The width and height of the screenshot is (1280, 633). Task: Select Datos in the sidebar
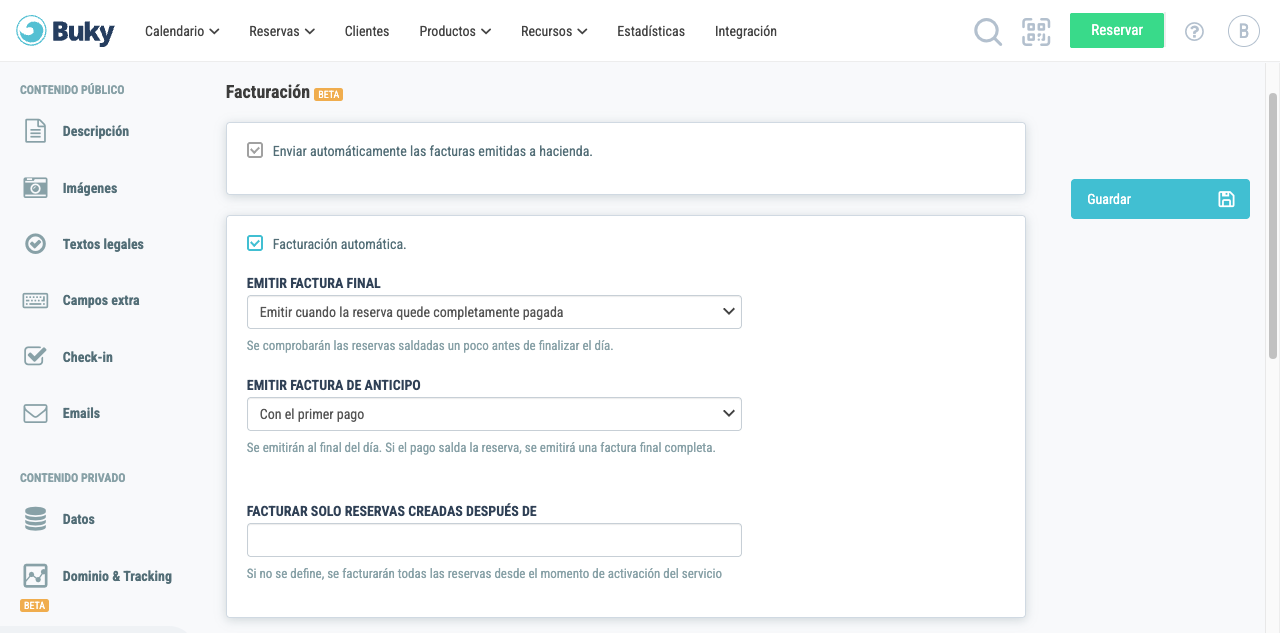79,519
